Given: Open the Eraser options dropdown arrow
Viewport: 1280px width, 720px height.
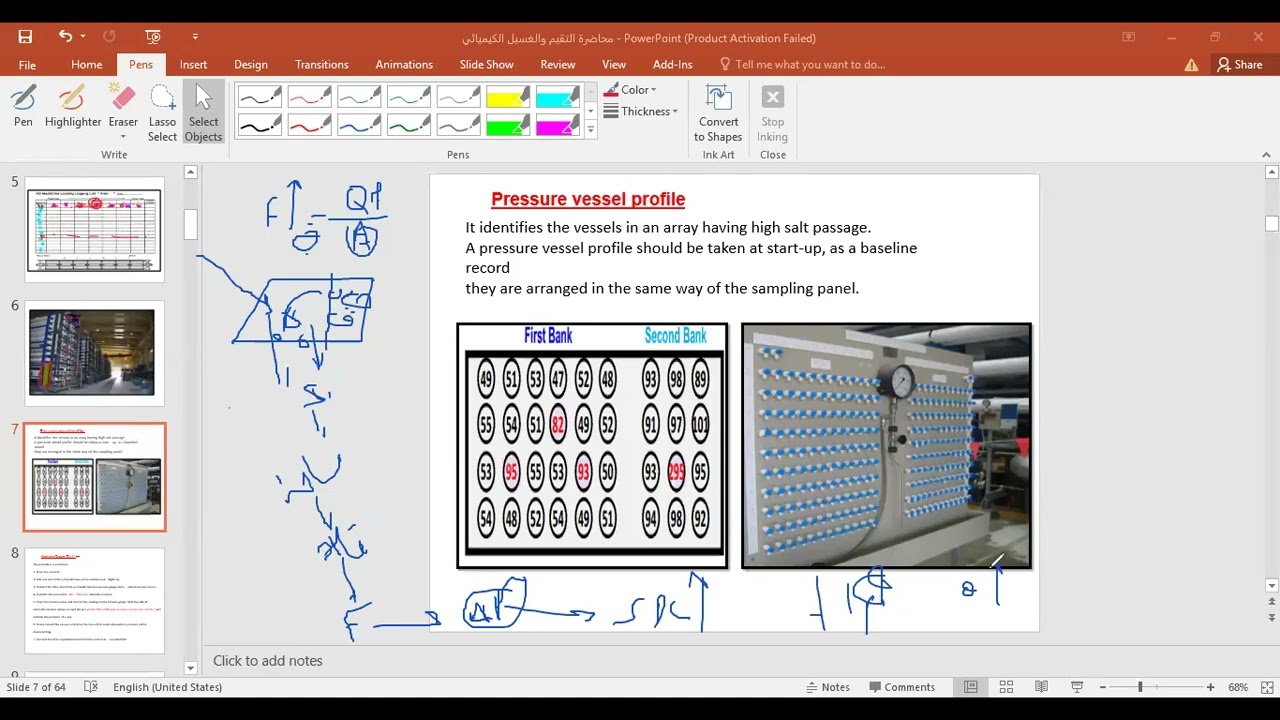Looking at the screenshot, I should 123,137.
